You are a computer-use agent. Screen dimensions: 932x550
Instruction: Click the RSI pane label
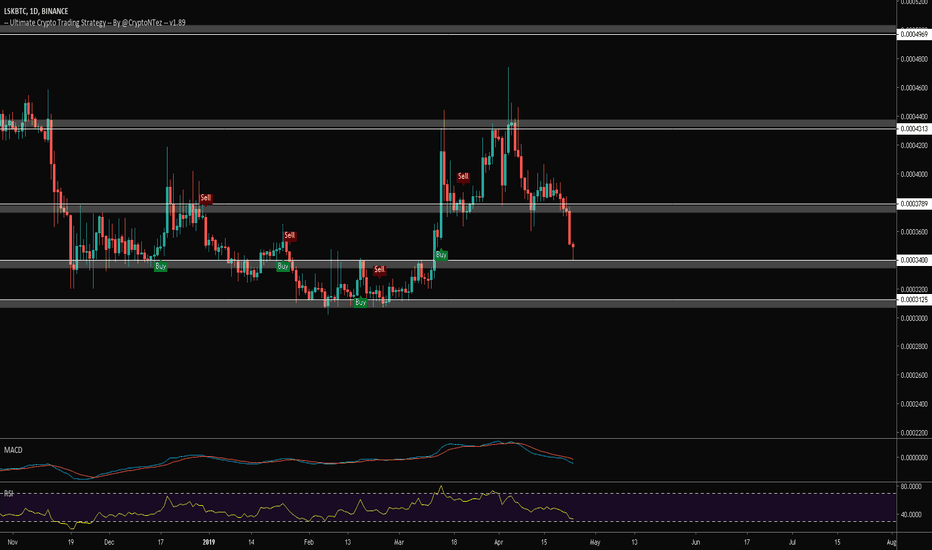tap(8, 494)
